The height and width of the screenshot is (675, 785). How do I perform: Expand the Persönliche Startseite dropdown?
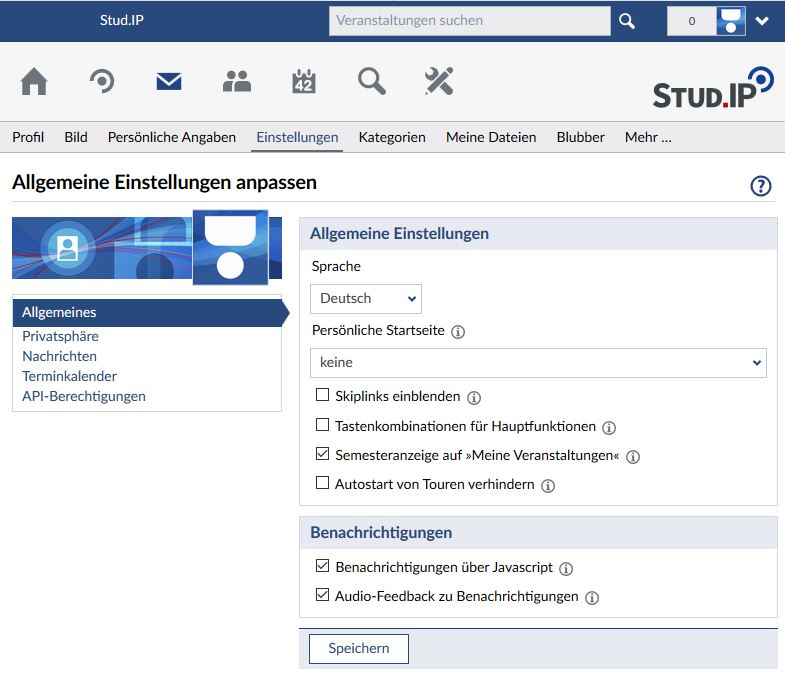(x=538, y=363)
